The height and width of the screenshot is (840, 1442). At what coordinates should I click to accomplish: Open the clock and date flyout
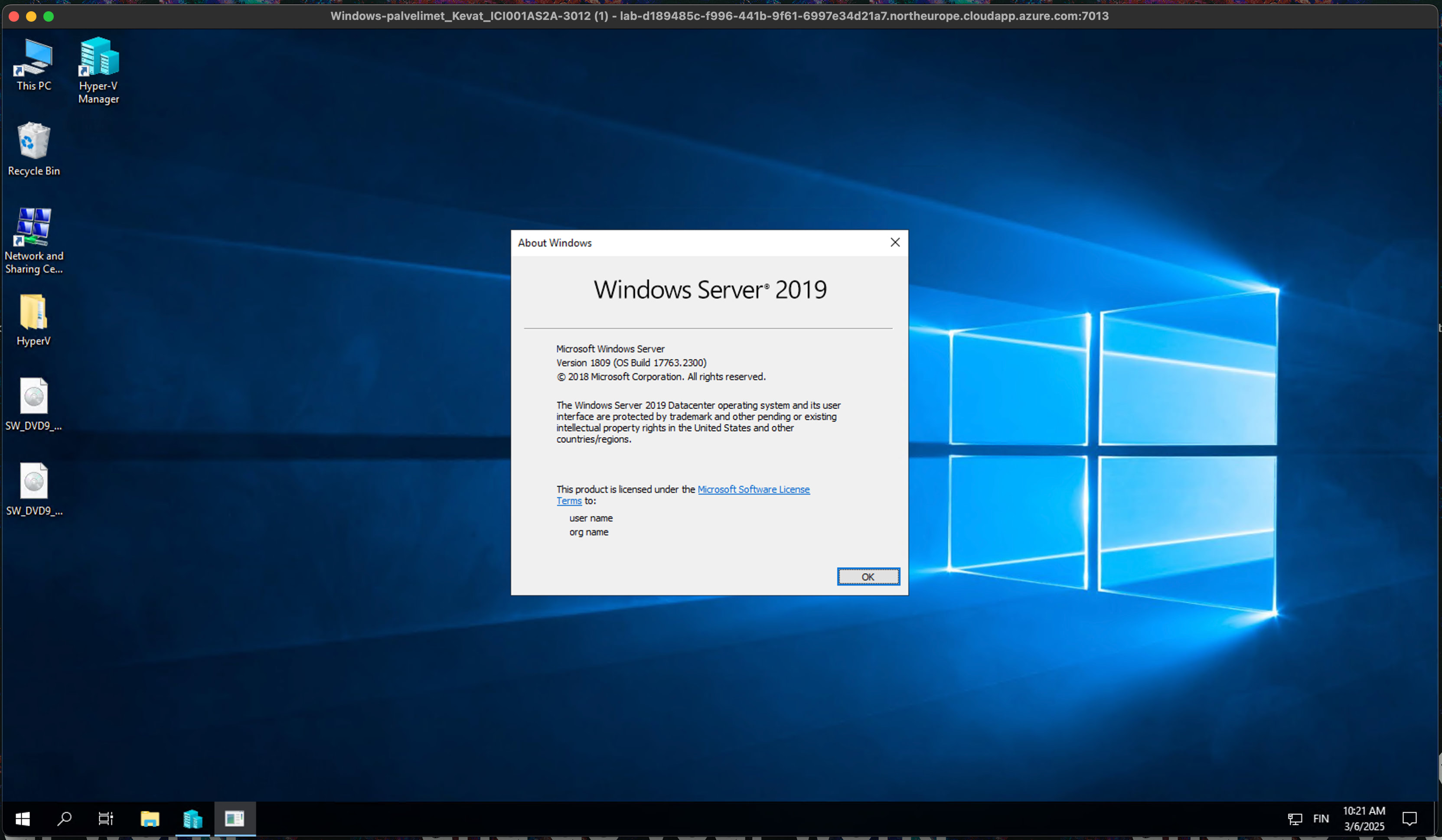[x=1364, y=819]
